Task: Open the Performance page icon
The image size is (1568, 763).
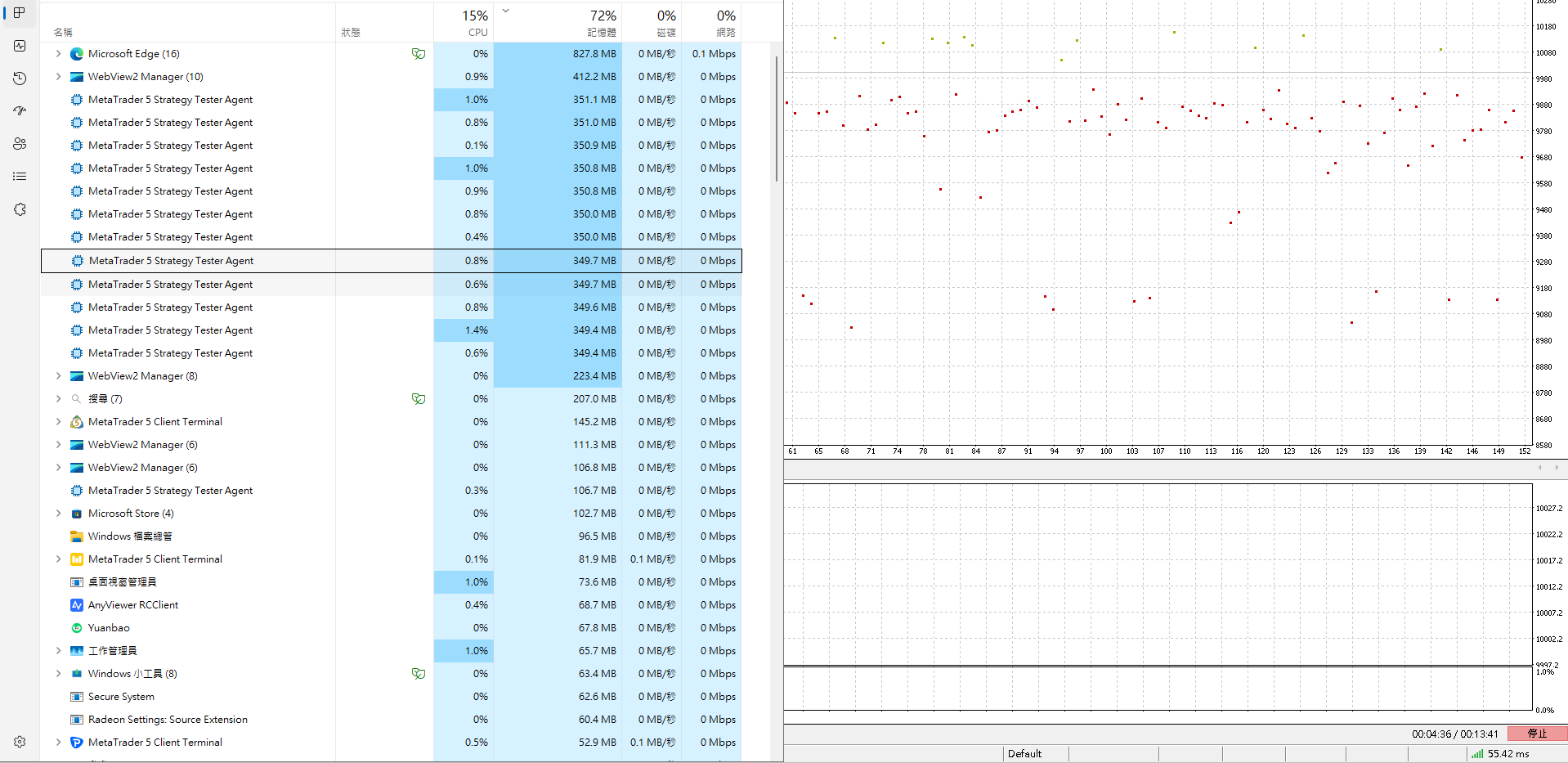Action: [20, 46]
